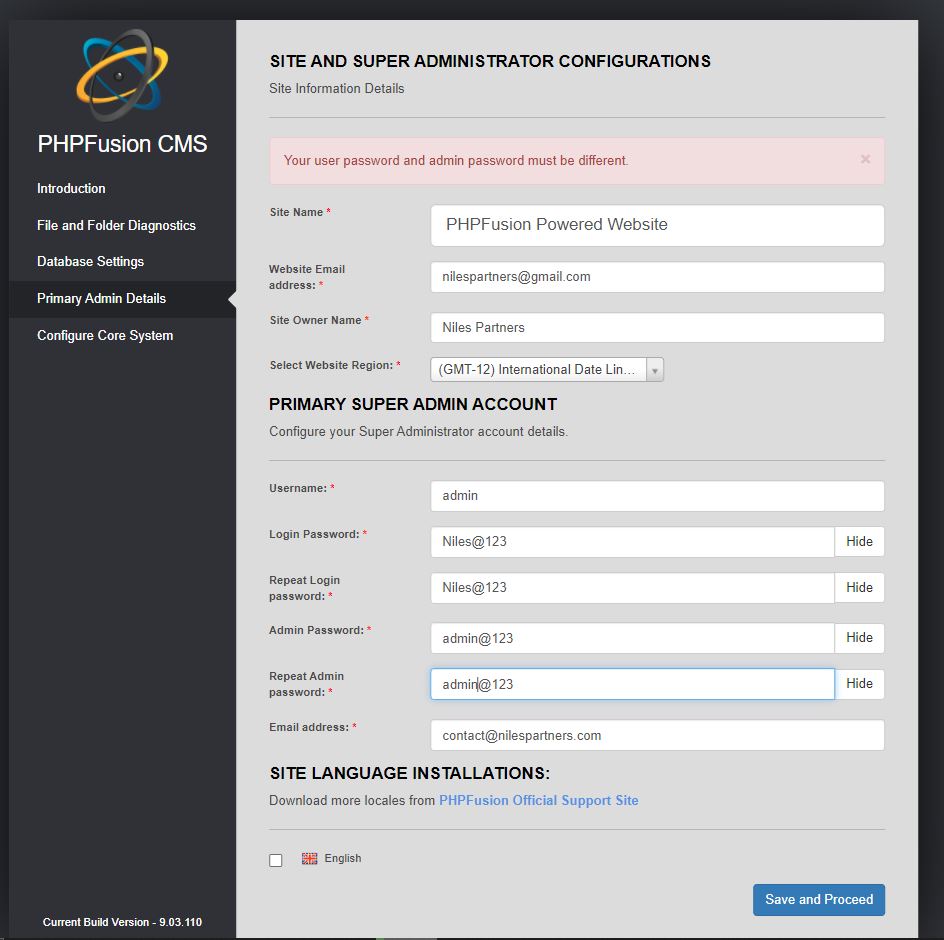Click the UK flag icon
This screenshot has width=944, height=940.
(309, 858)
